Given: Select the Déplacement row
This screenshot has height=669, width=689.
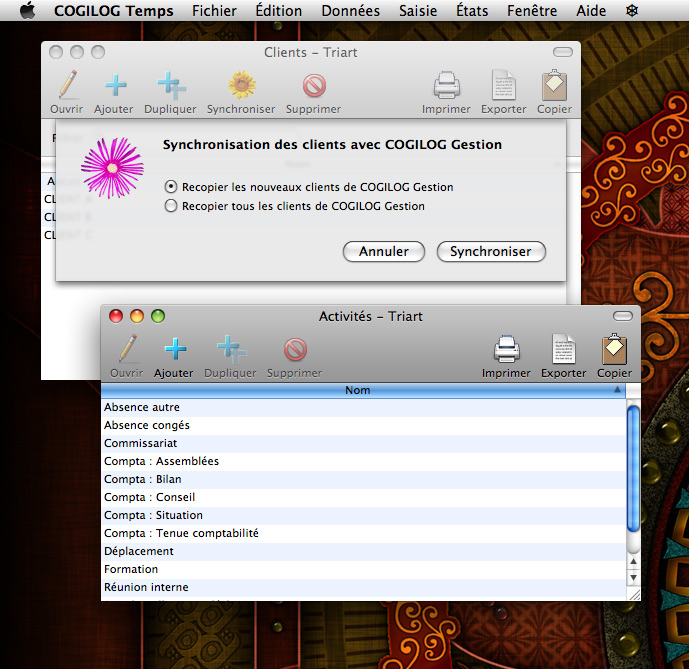Looking at the screenshot, I should coord(363,552).
